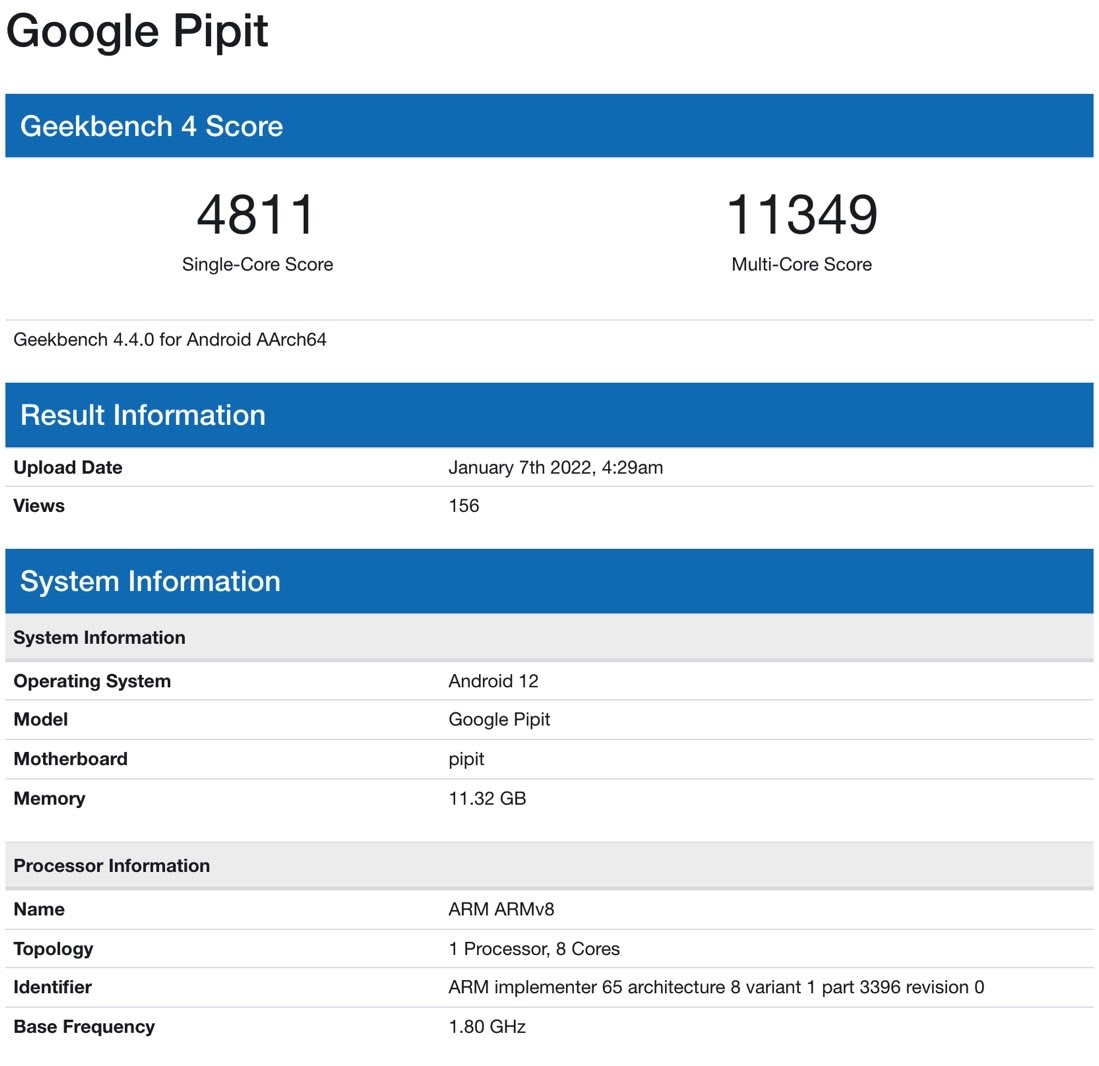1099x1066 pixels.
Task: Select the ARM ARMv8 processor name value
Action: point(501,910)
